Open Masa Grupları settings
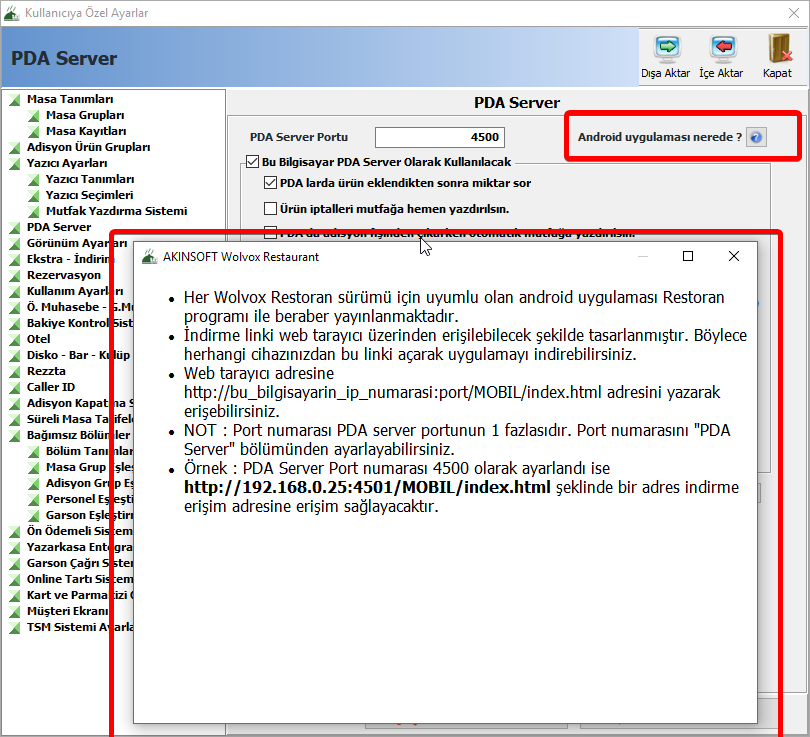The width and height of the screenshot is (810, 737). click(85, 115)
